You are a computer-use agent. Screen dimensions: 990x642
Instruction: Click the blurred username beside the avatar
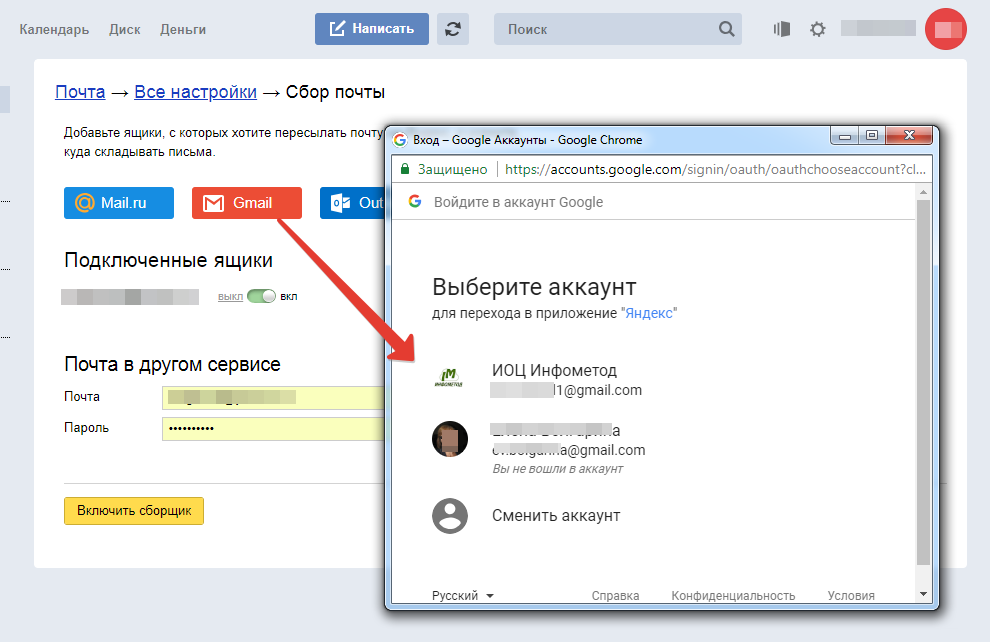coord(878,28)
